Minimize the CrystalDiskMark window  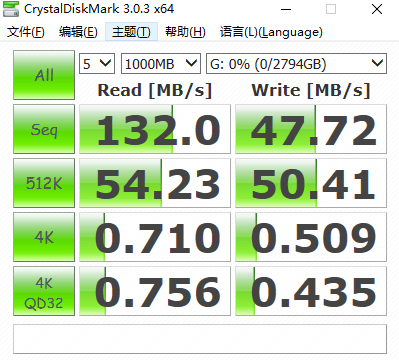286,9
